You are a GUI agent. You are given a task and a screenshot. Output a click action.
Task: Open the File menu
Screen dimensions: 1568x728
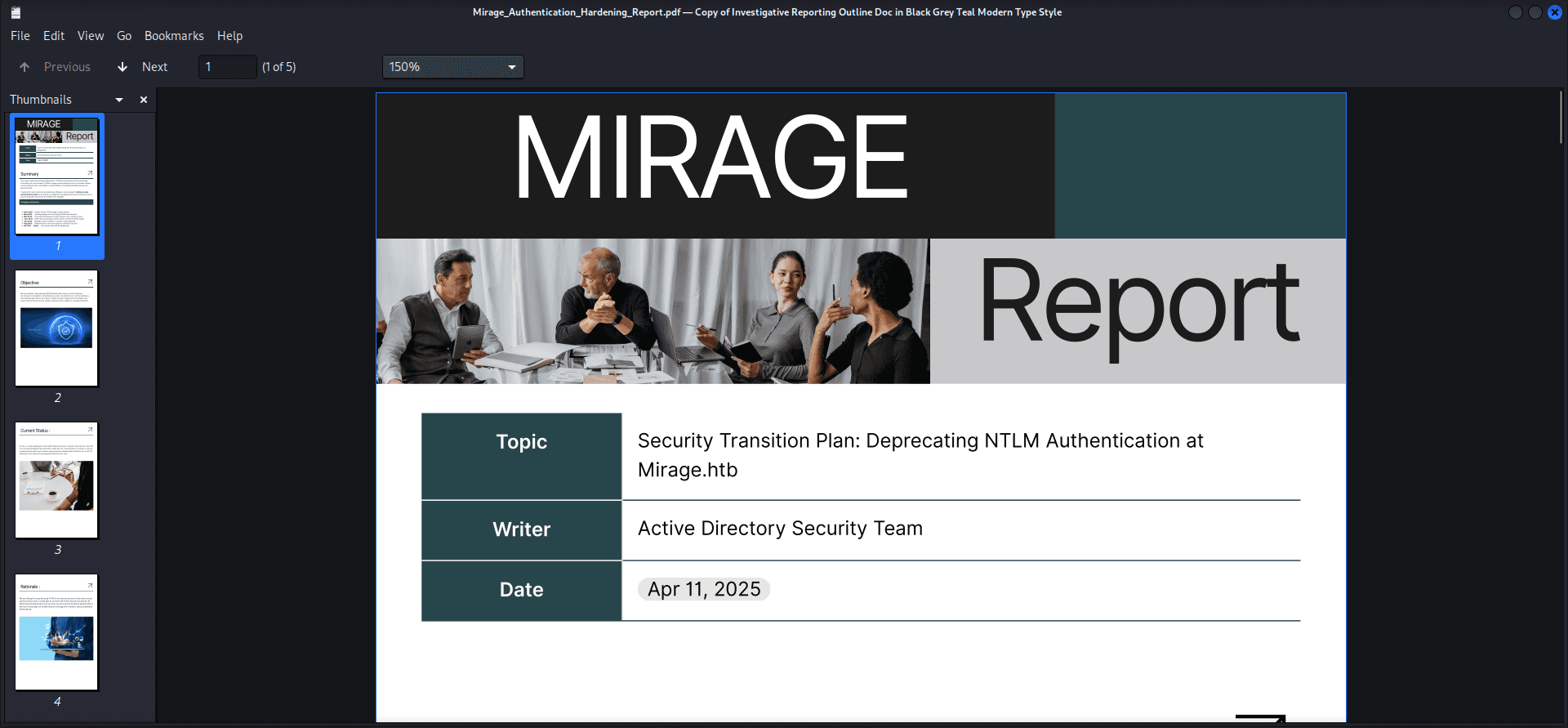coord(20,36)
